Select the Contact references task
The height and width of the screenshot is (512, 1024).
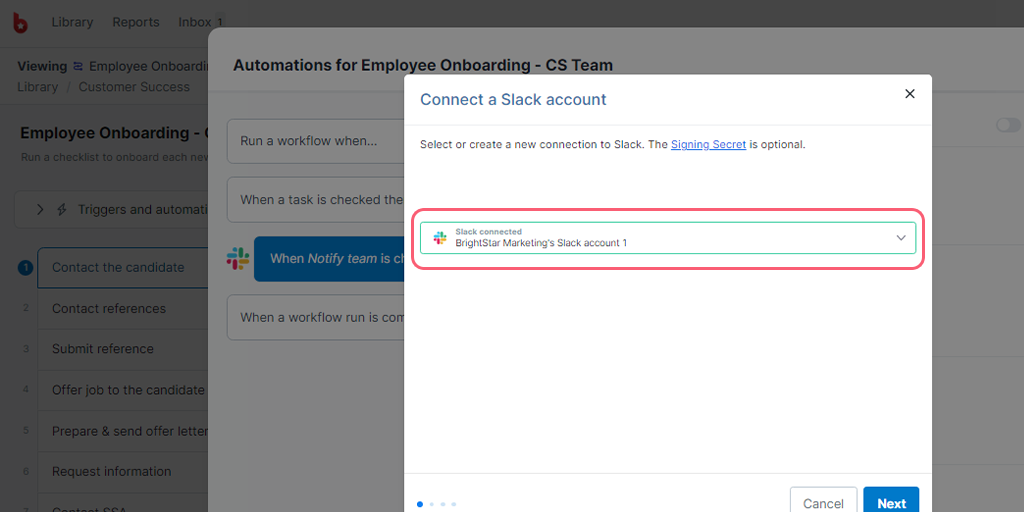point(123,308)
